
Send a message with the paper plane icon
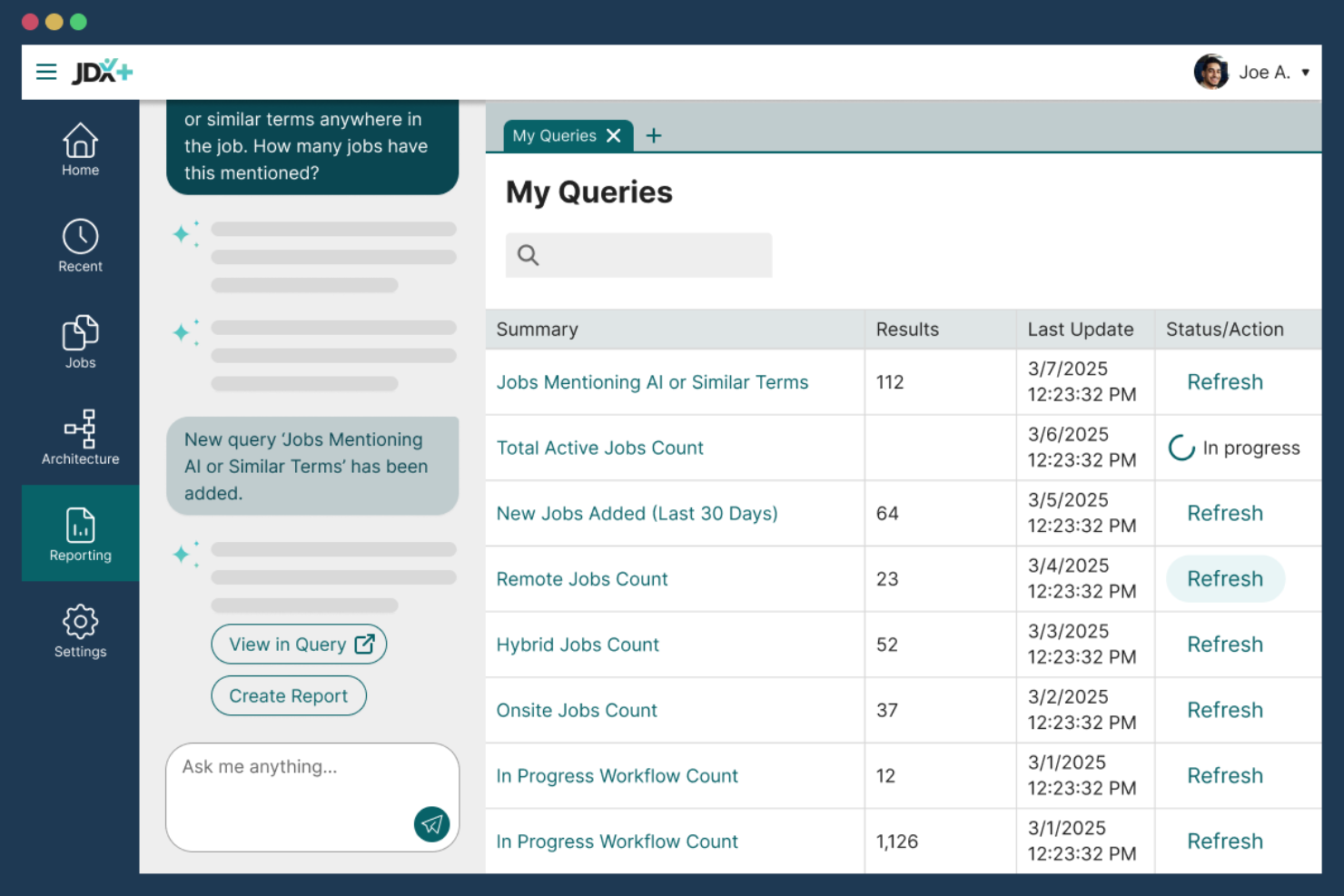pos(432,824)
